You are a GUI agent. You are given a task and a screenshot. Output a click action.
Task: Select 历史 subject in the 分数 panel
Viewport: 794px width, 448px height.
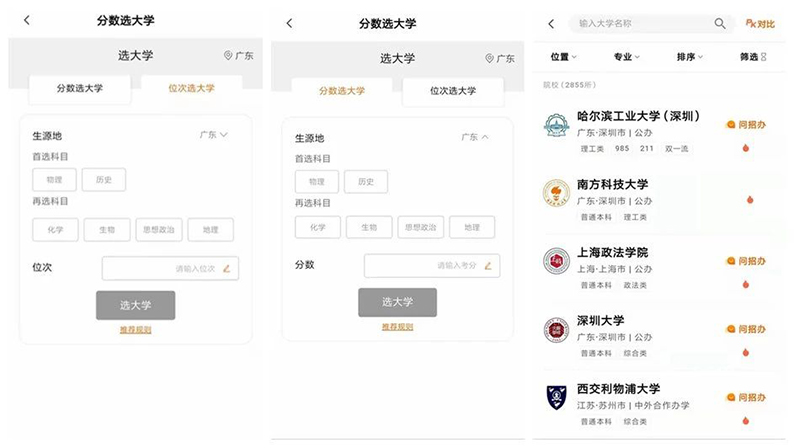coord(366,182)
